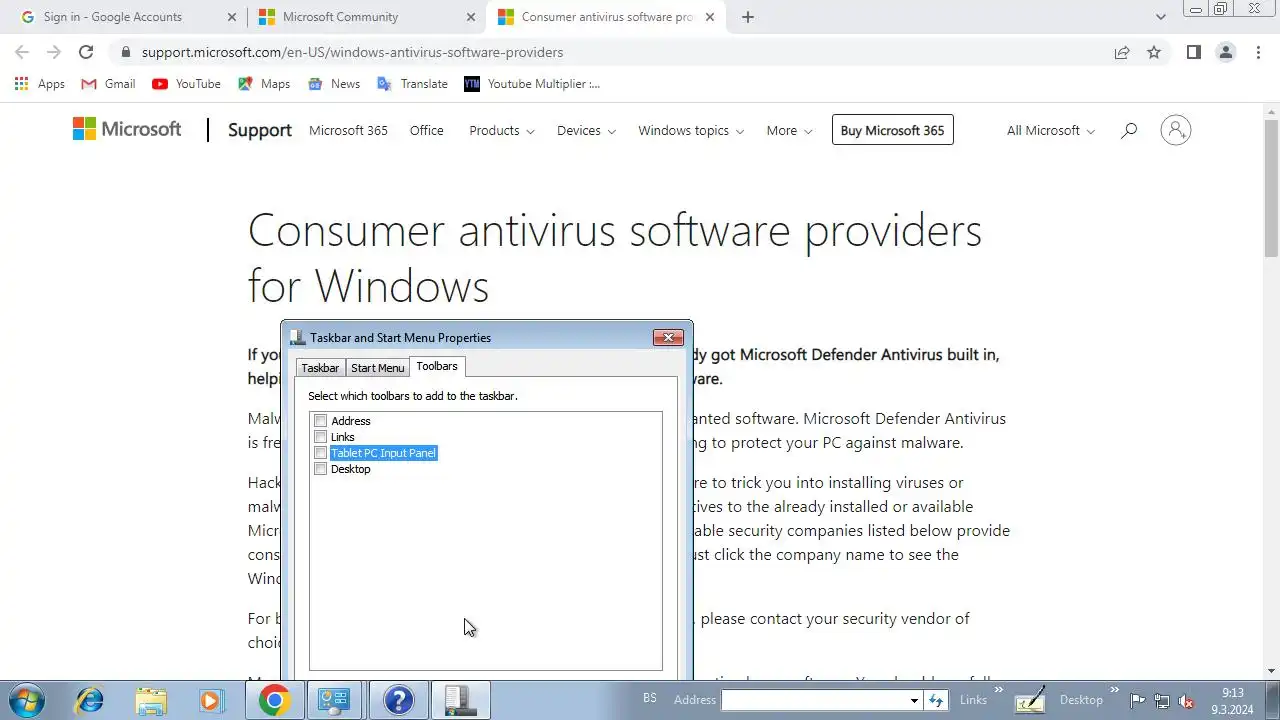Viewport: 1280px width, 720px height.
Task: Expand Links toolbar chevron in taskbar
Action: pyautogui.click(x=998, y=690)
